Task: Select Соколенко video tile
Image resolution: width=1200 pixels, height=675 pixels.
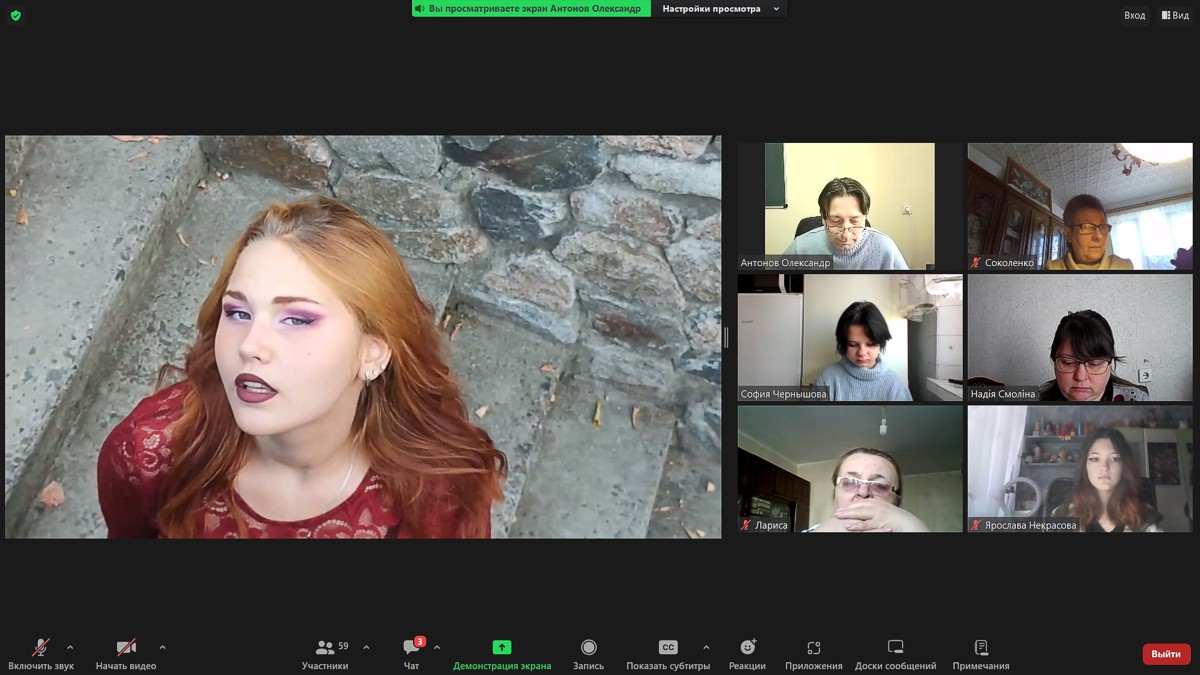Action: tap(1080, 206)
